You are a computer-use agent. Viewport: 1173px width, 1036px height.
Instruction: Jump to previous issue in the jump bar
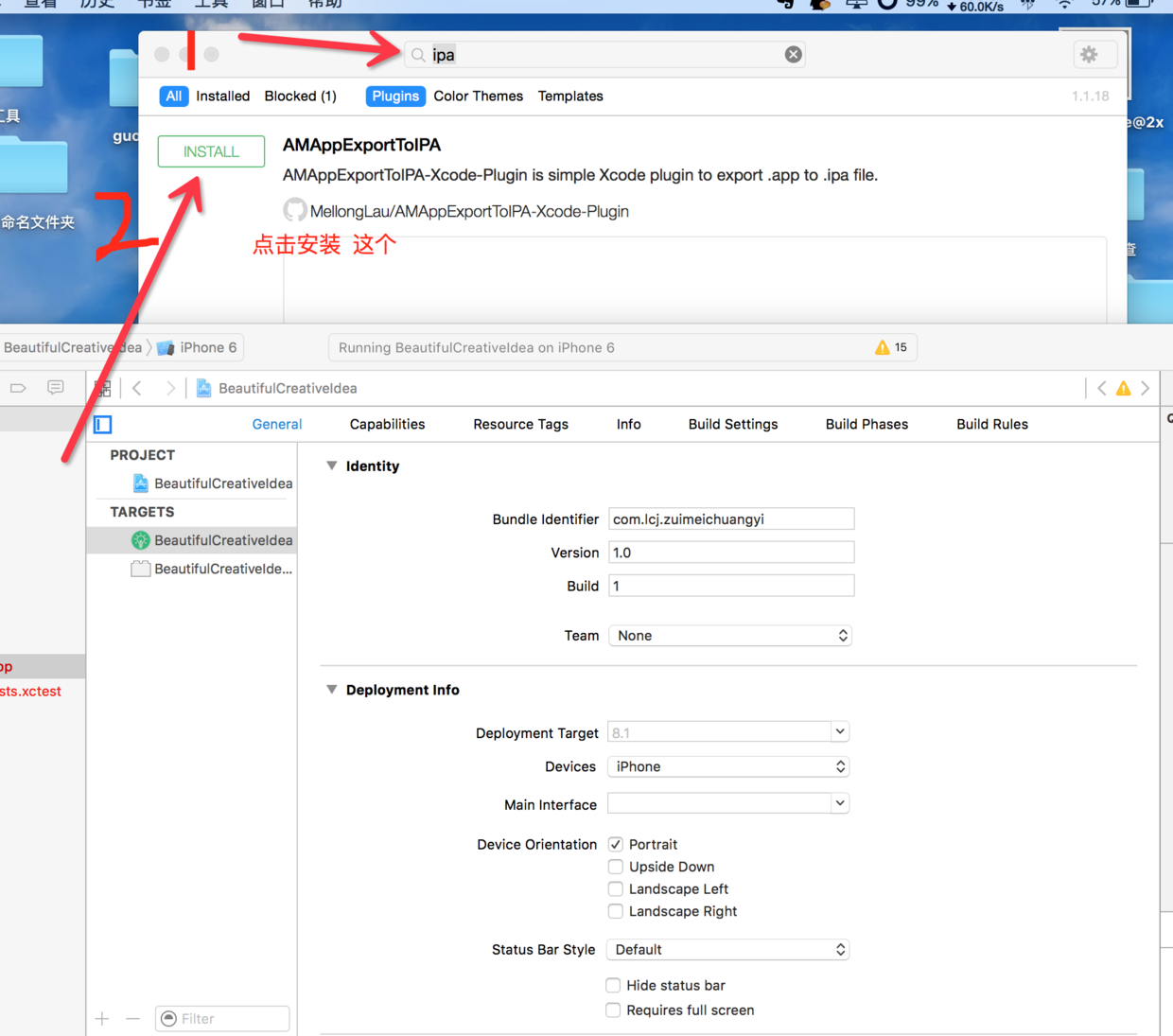1102,388
